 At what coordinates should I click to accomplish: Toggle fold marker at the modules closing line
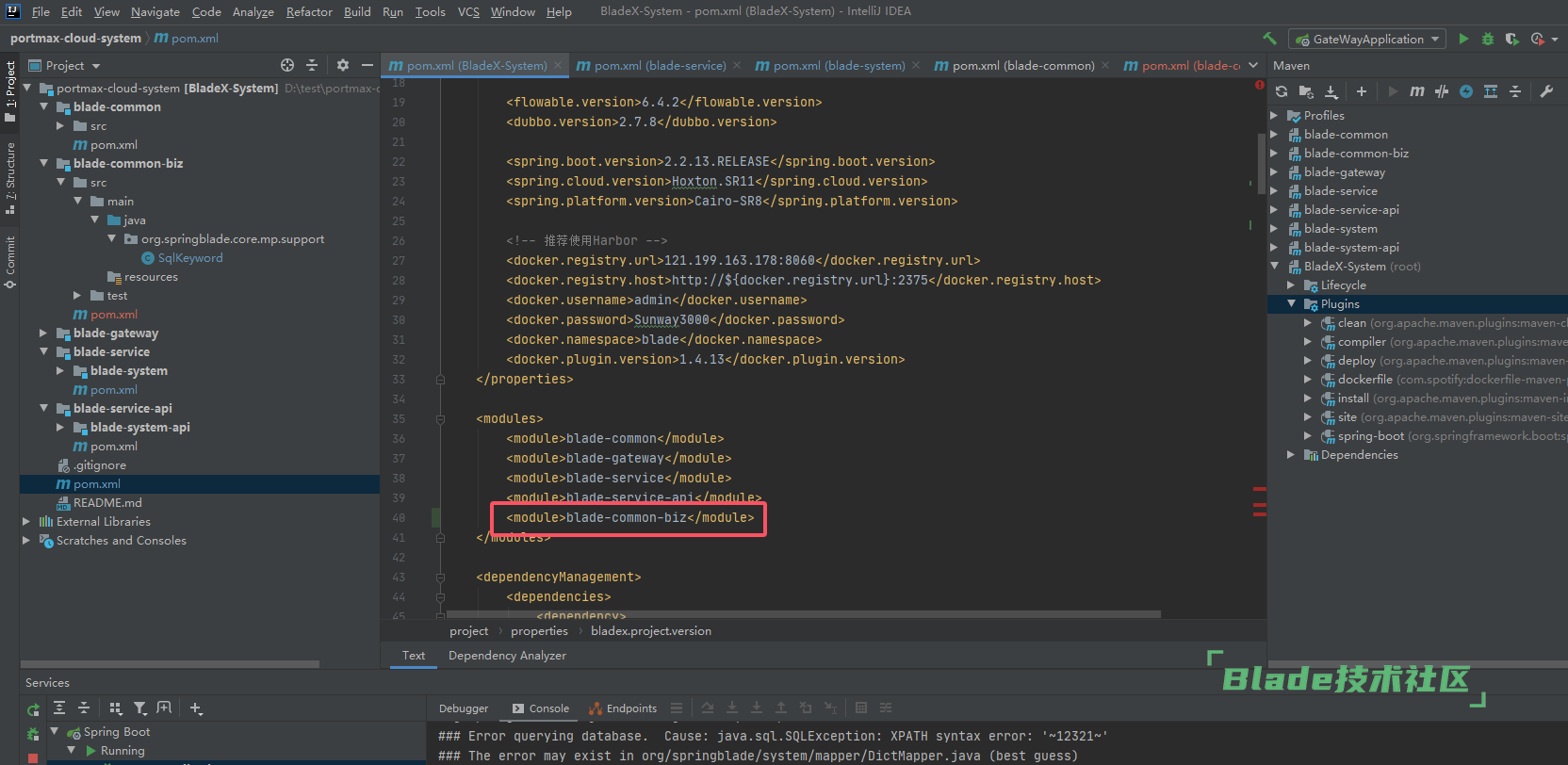pyautogui.click(x=440, y=537)
